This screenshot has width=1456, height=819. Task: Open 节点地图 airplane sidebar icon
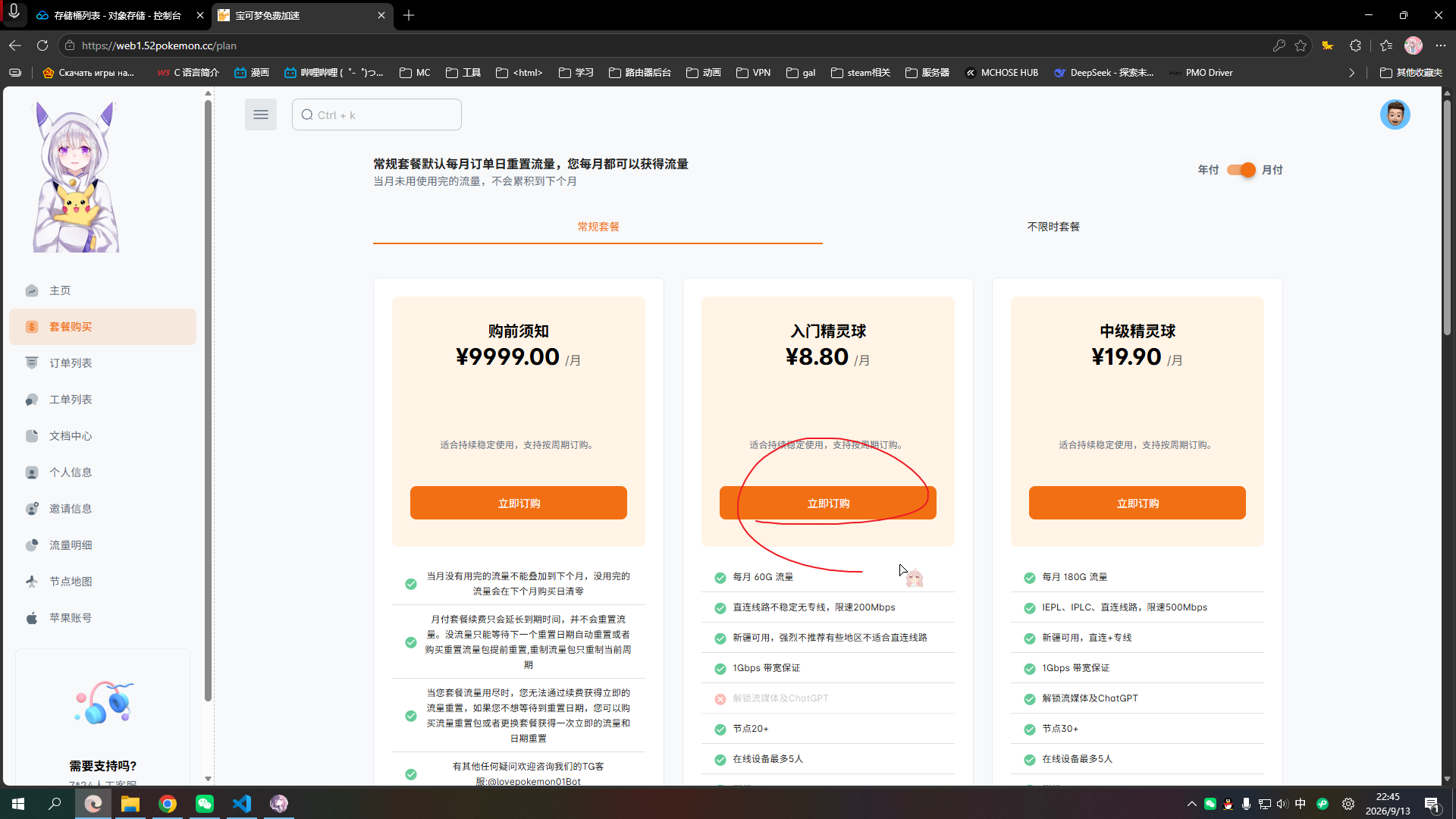point(32,582)
